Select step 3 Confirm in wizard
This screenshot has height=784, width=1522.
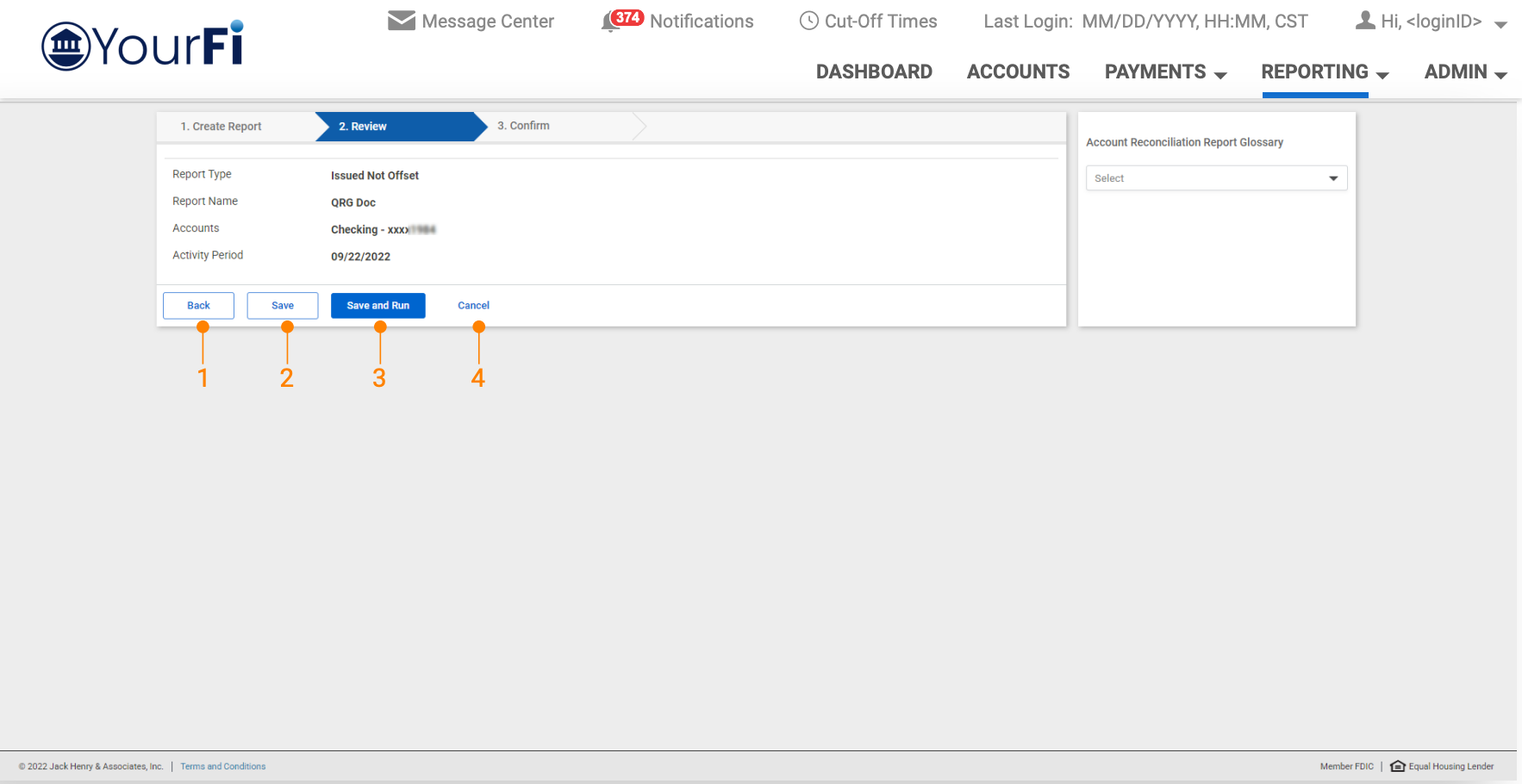pos(523,126)
